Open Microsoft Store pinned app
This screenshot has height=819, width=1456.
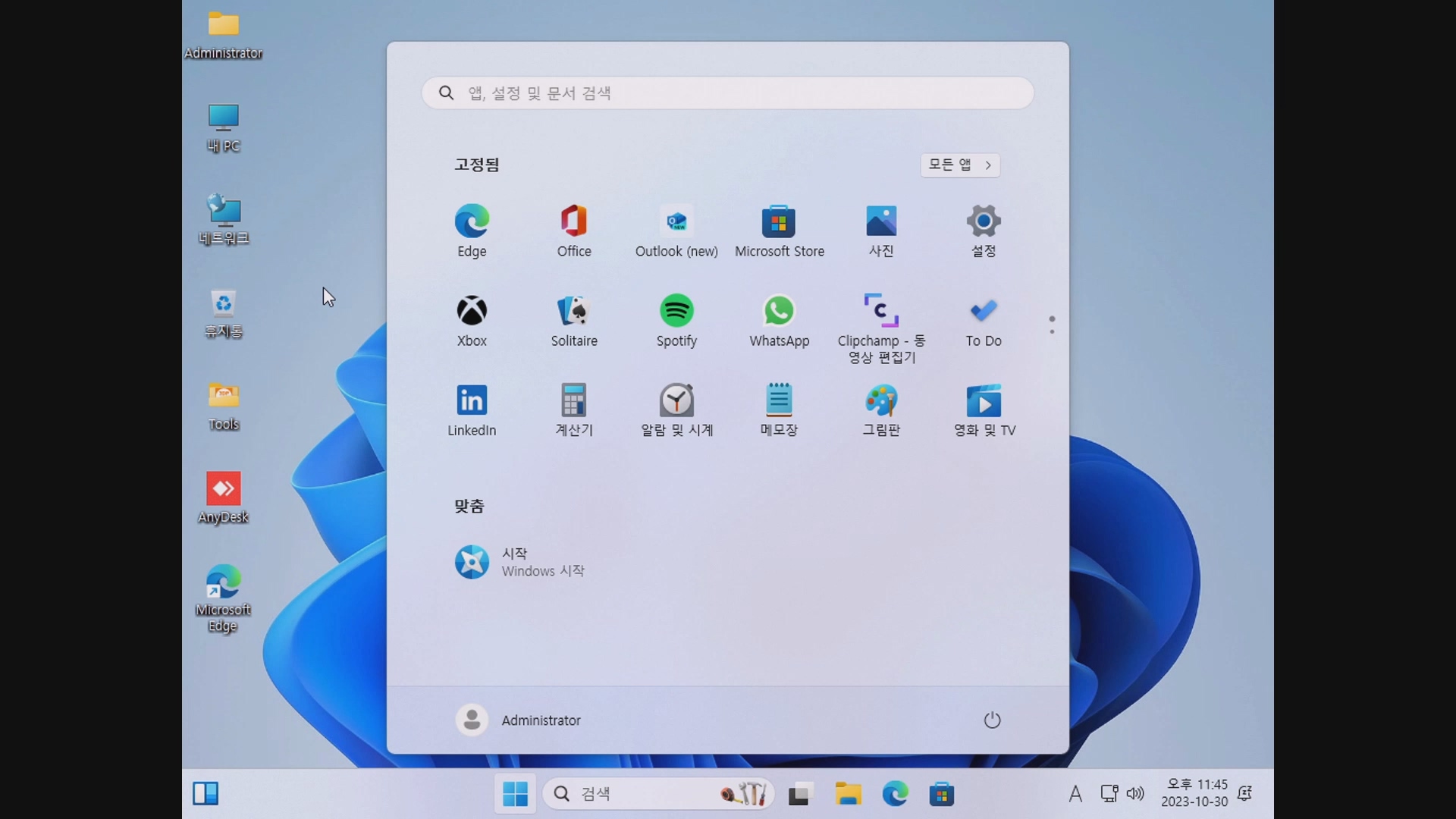pyautogui.click(x=779, y=231)
